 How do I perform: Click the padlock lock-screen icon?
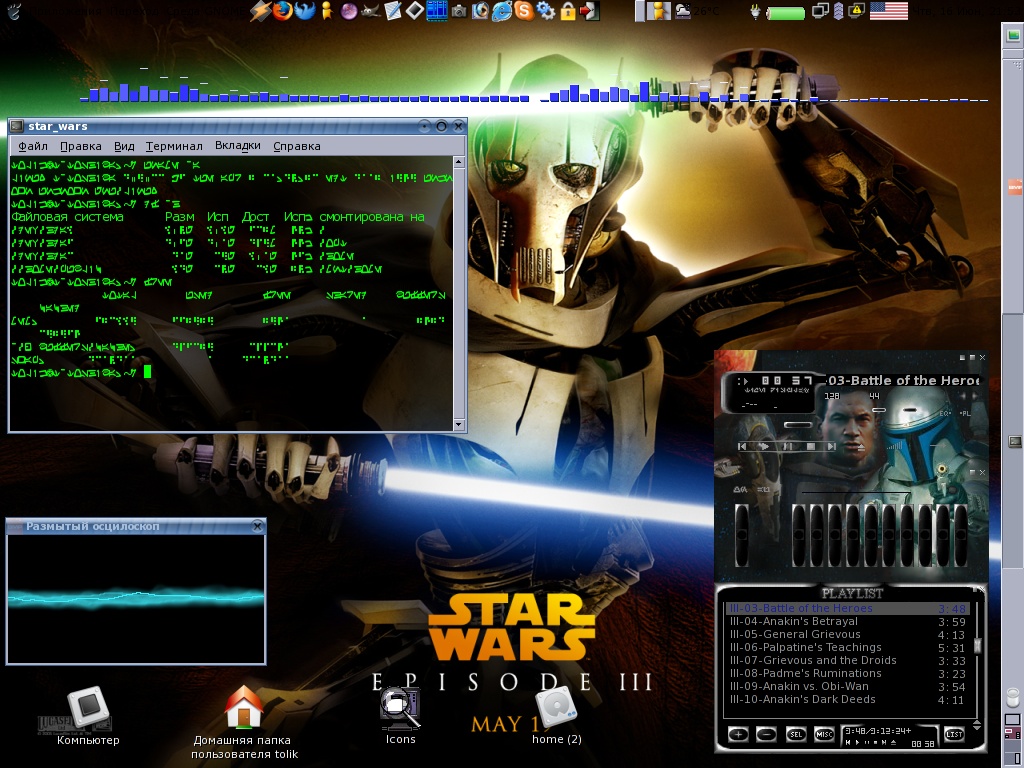(x=568, y=11)
